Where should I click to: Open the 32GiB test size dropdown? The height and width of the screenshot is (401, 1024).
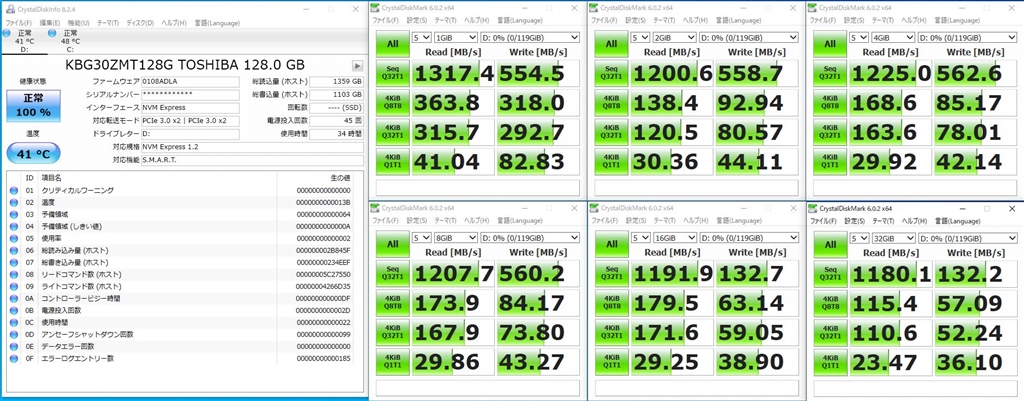tap(893, 237)
